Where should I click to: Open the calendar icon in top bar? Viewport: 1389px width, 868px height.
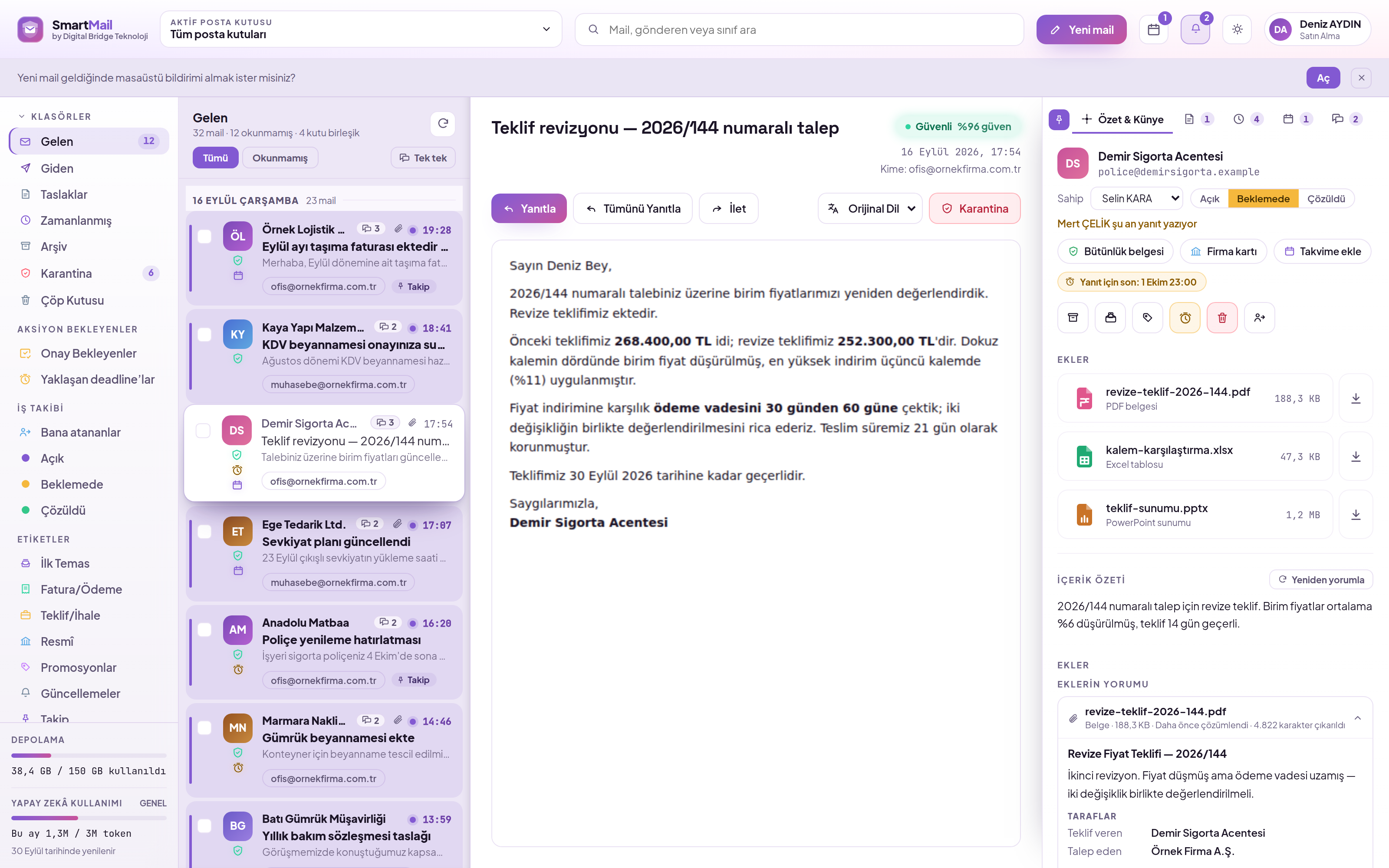click(1154, 29)
